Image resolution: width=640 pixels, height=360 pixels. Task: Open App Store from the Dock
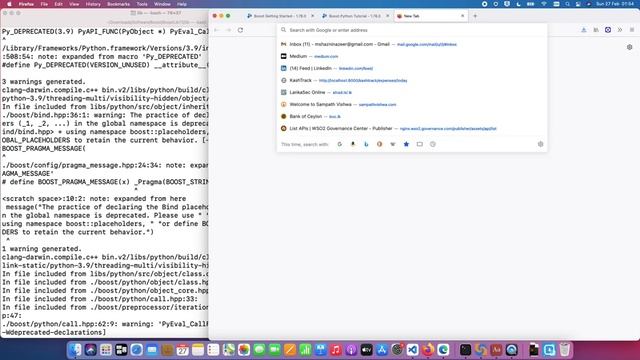[x=382, y=350]
